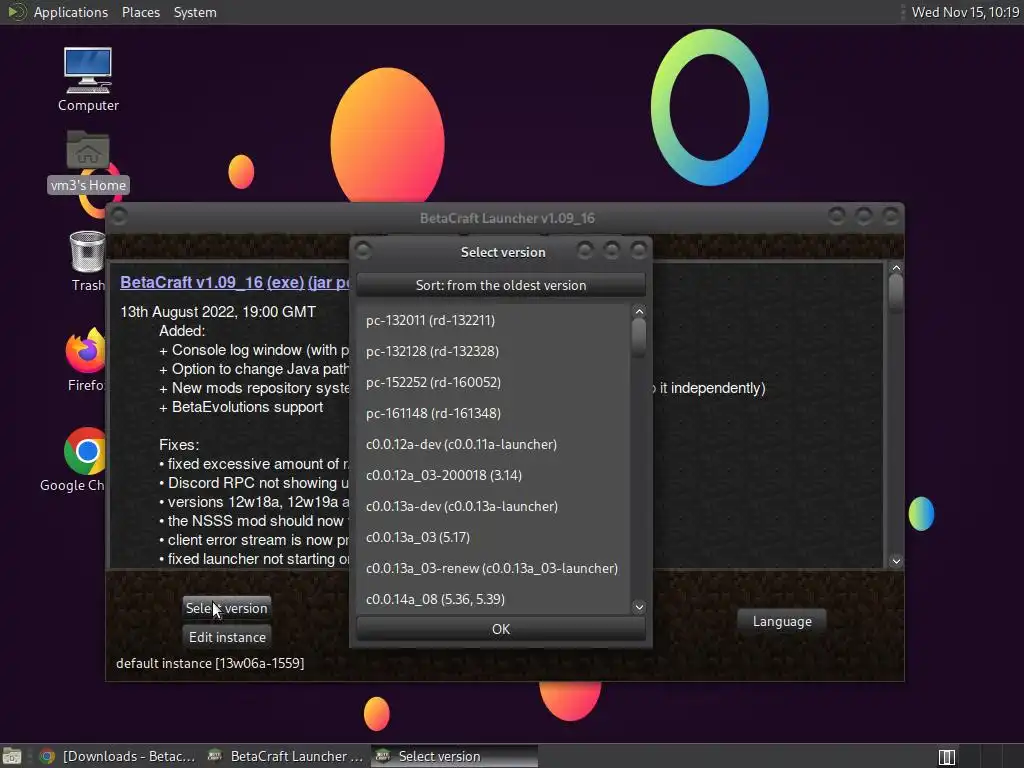Click BetaCraft Launcher window menu button
The height and width of the screenshot is (768, 1024).
tap(119, 216)
